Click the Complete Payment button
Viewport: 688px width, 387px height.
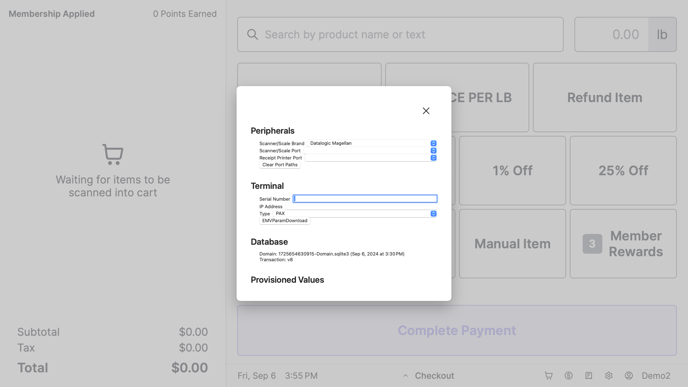[457, 330]
